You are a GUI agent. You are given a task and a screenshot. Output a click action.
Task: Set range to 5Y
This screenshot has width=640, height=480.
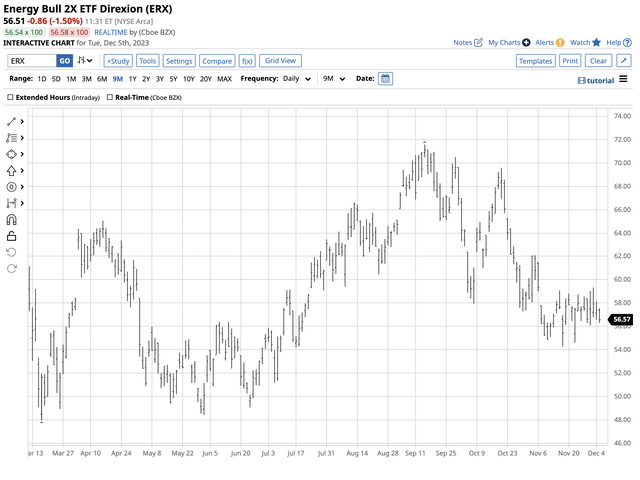173,79
